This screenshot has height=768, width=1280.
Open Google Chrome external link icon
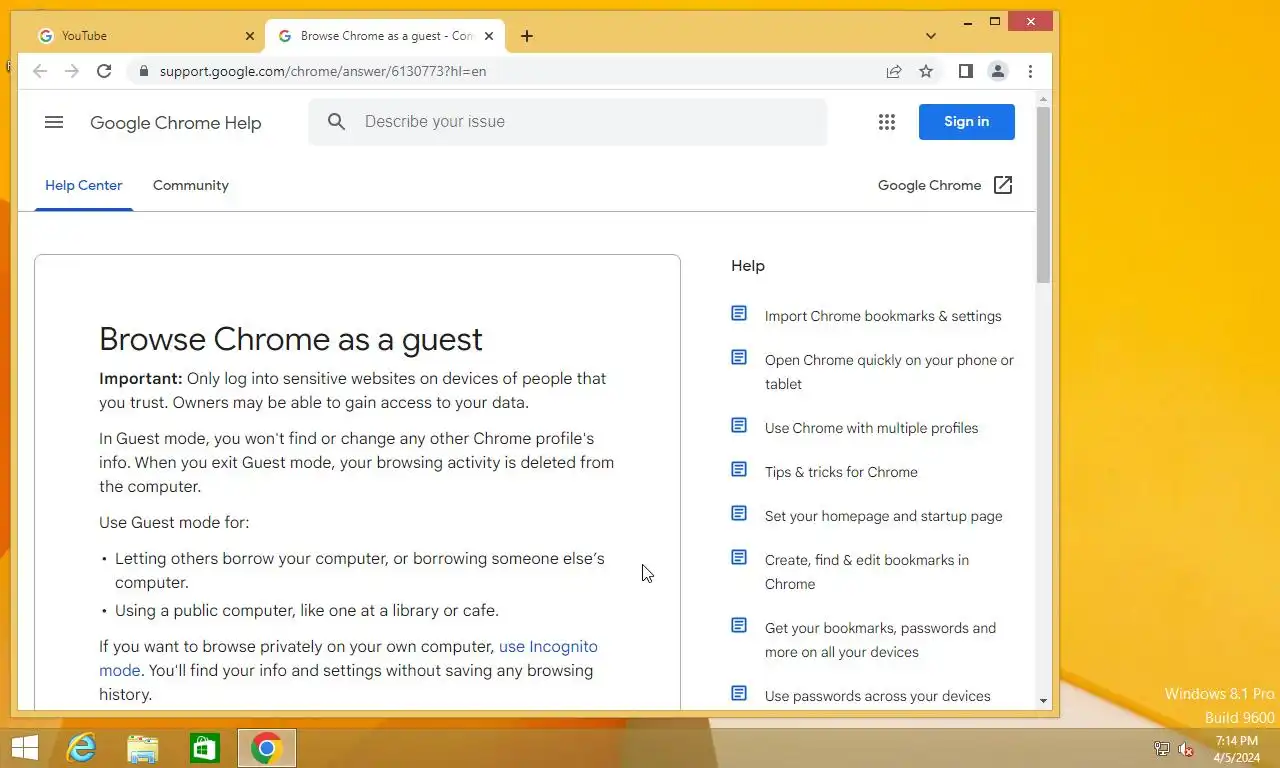(x=1003, y=185)
